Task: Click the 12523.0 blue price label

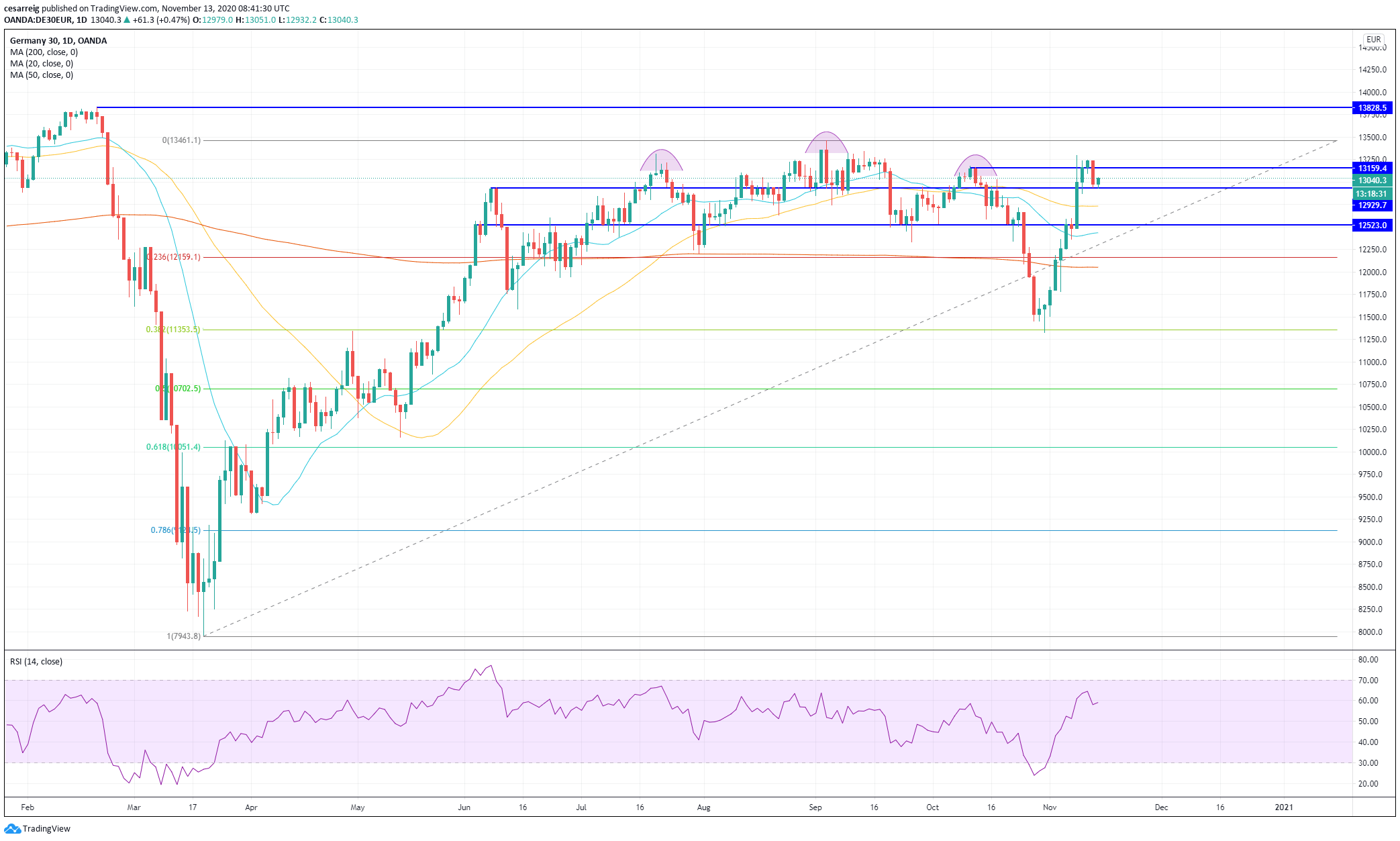Action: tap(1372, 226)
